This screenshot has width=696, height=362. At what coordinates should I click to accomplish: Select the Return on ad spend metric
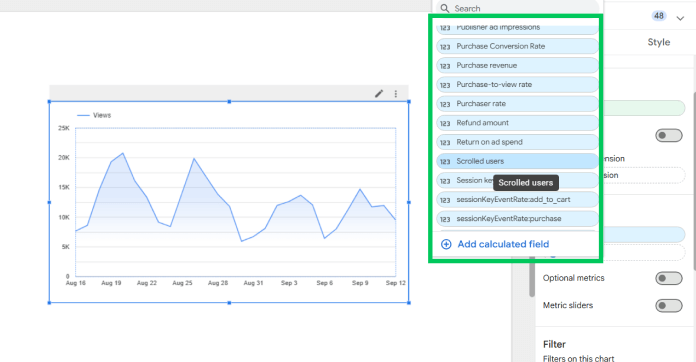coord(517,142)
